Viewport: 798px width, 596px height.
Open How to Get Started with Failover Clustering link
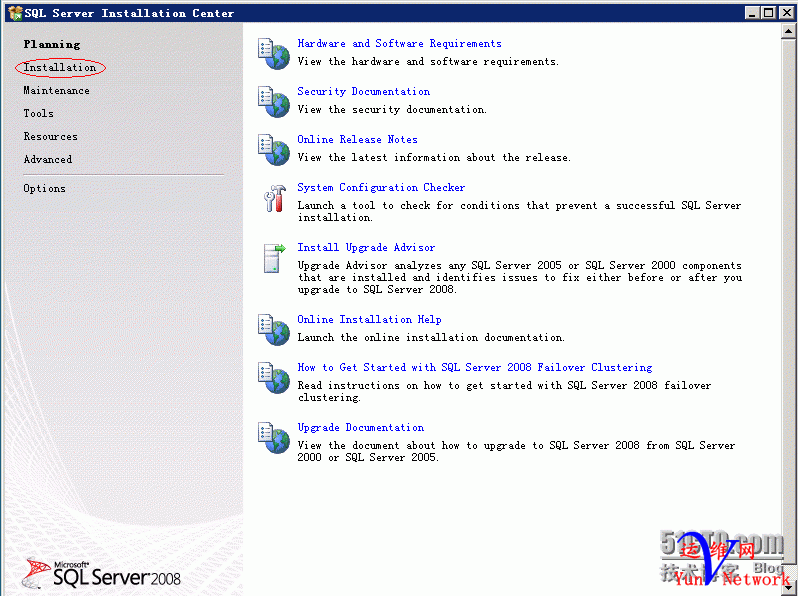[x=475, y=367]
